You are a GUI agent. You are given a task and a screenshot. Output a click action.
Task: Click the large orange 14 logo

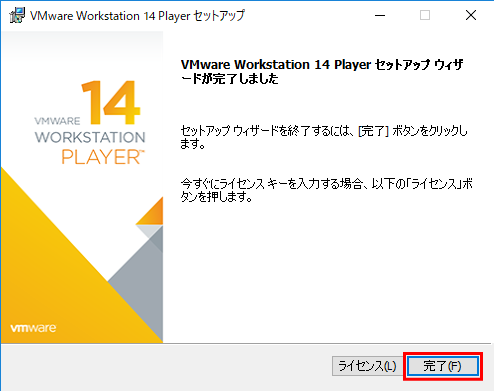(x=110, y=102)
